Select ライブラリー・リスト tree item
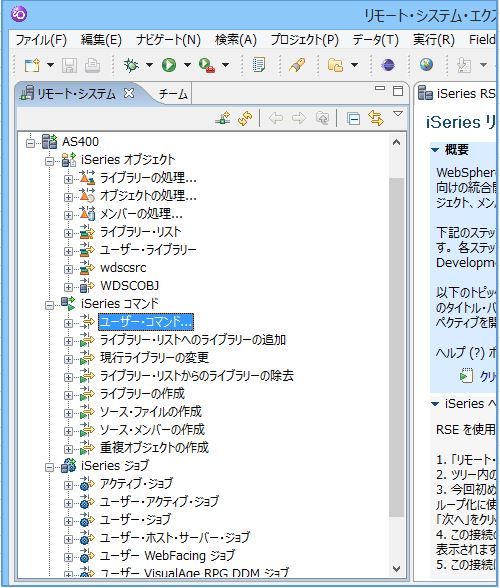The width and height of the screenshot is (500, 588). 141,232
